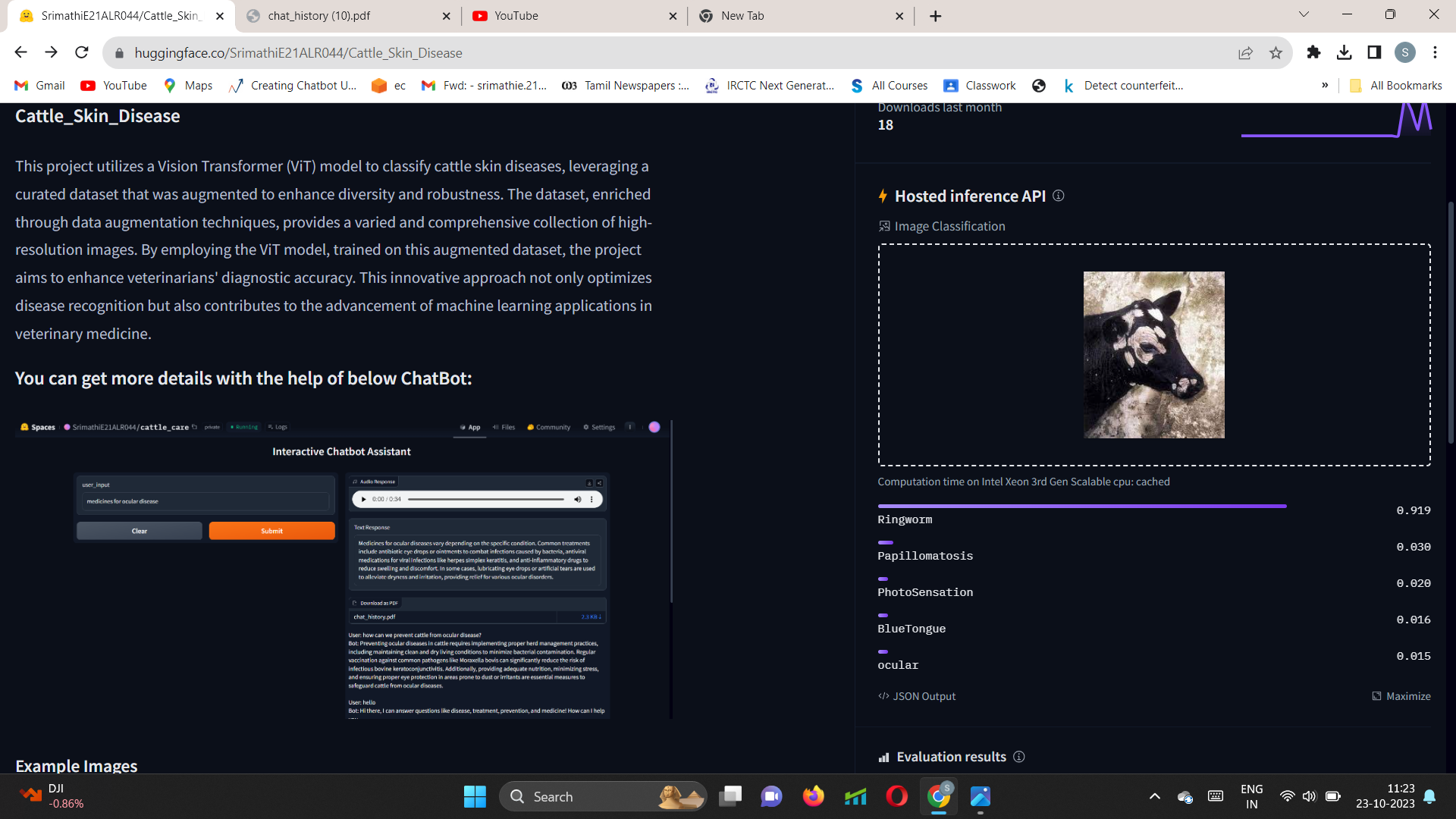Click the Ringworm score progress bar

coord(1081,506)
